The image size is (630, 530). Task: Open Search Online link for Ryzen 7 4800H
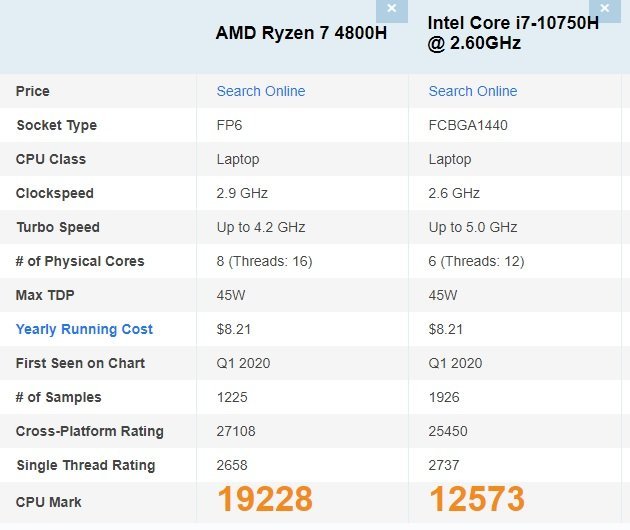tap(261, 91)
